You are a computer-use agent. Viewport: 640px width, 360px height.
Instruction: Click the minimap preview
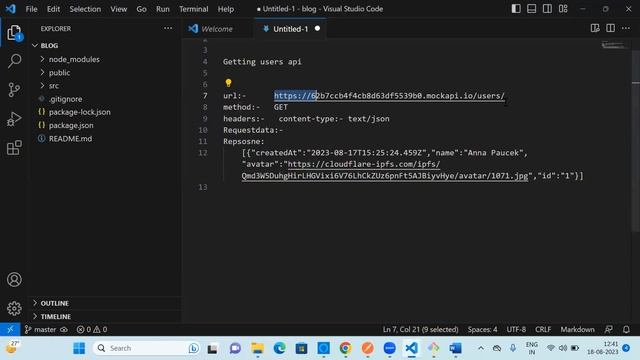(x=613, y=45)
